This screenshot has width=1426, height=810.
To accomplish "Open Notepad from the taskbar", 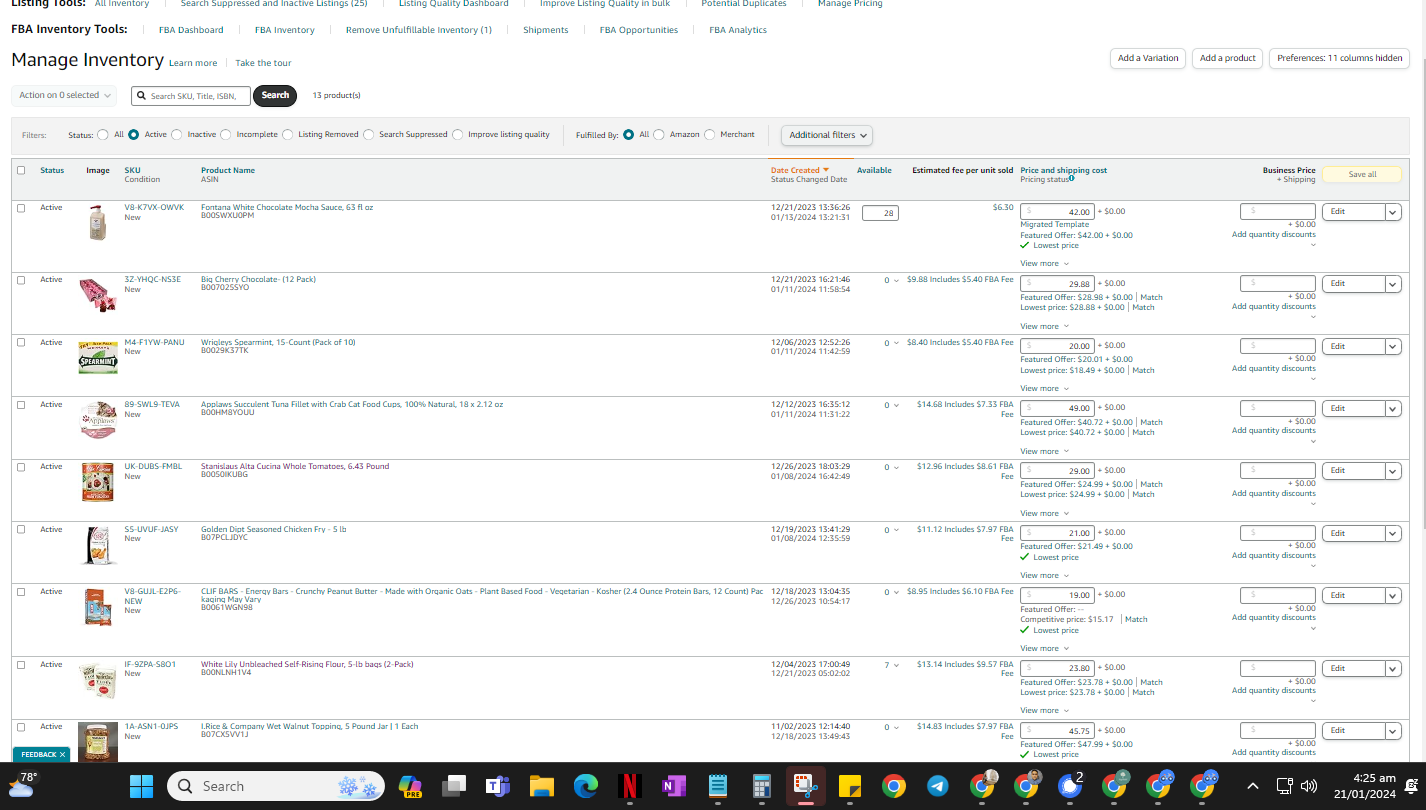I will pyautogui.click(x=717, y=786).
